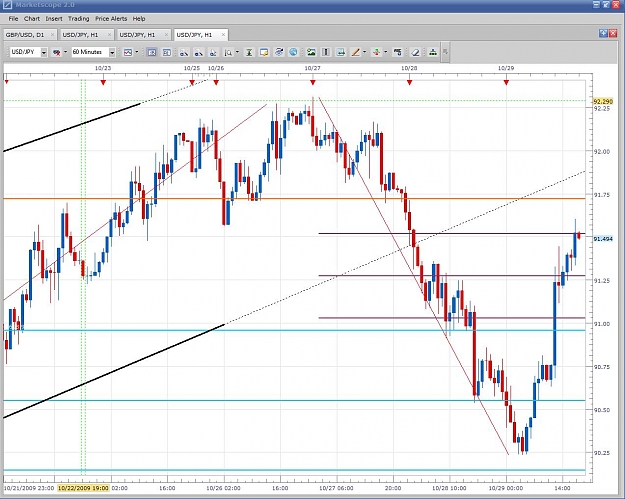Click the vertical autoscale icon

(x=249, y=52)
